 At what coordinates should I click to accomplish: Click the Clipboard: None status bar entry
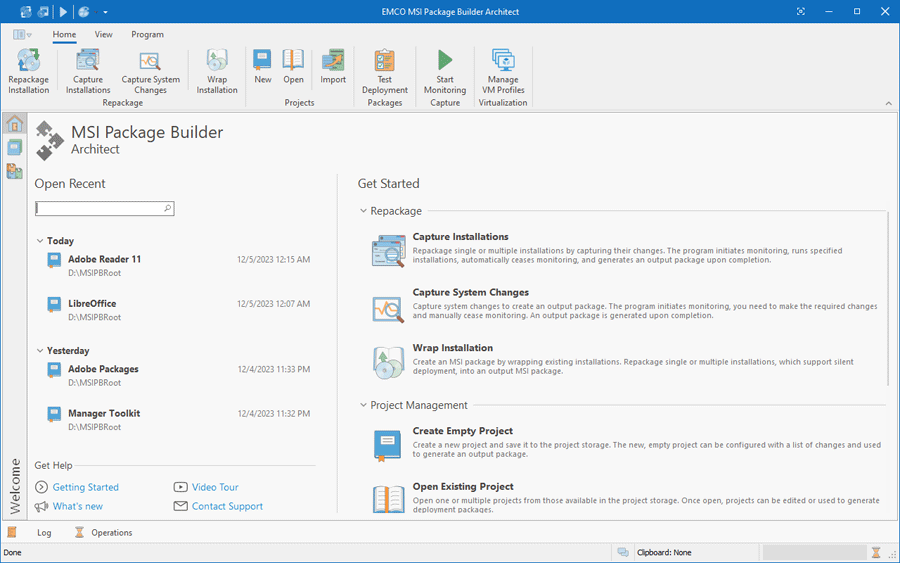tap(664, 553)
